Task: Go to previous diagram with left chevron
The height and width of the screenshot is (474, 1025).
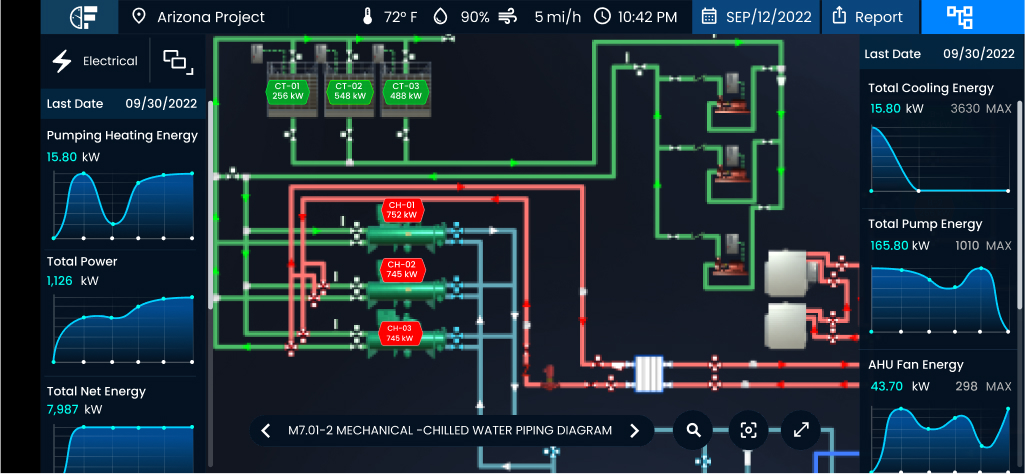Action: point(266,431)
